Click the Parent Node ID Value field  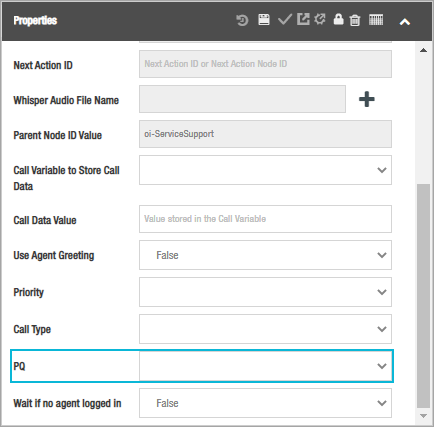coord(265,134)
